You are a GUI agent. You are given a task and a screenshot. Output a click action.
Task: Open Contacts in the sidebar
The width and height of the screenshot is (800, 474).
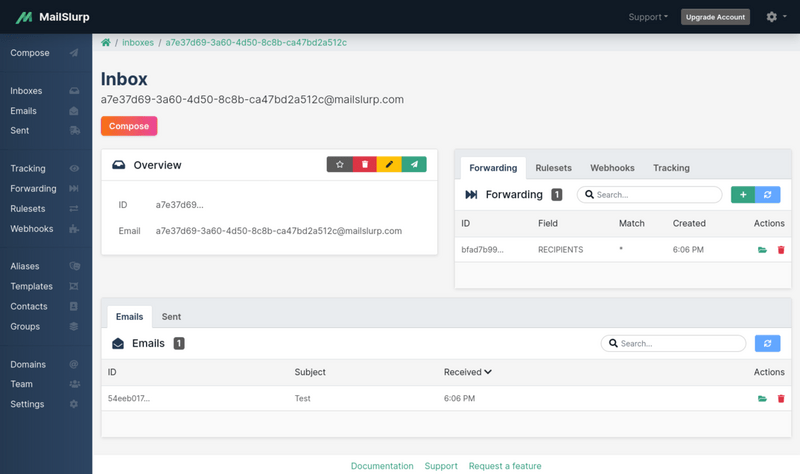pyautogui.click(x=45, y=307)
